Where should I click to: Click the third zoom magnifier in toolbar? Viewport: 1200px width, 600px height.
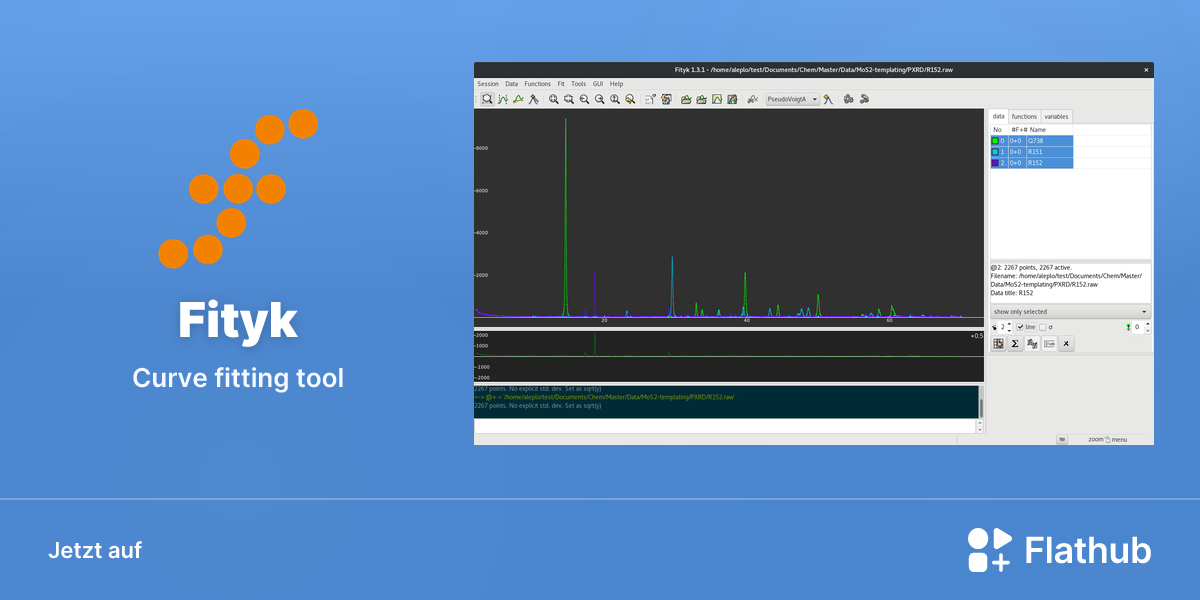[x=584, y=99]
